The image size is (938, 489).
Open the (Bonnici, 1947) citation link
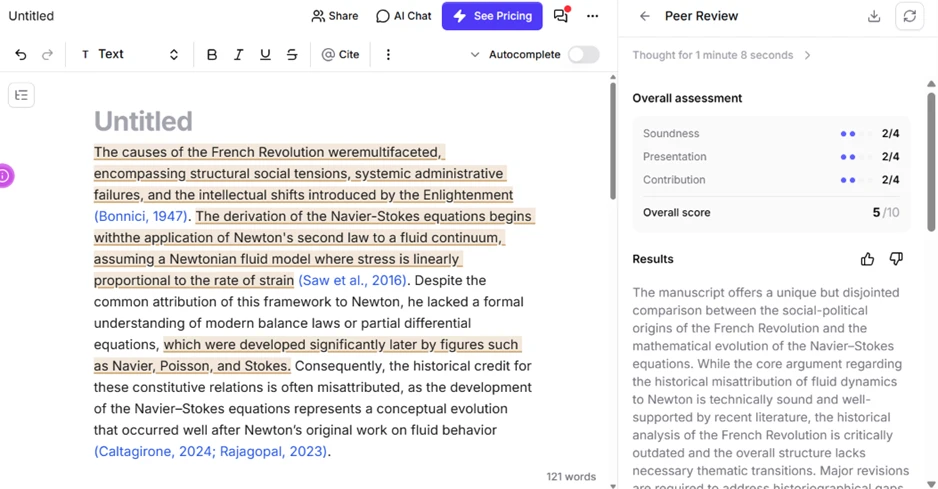tap(141, 216)
